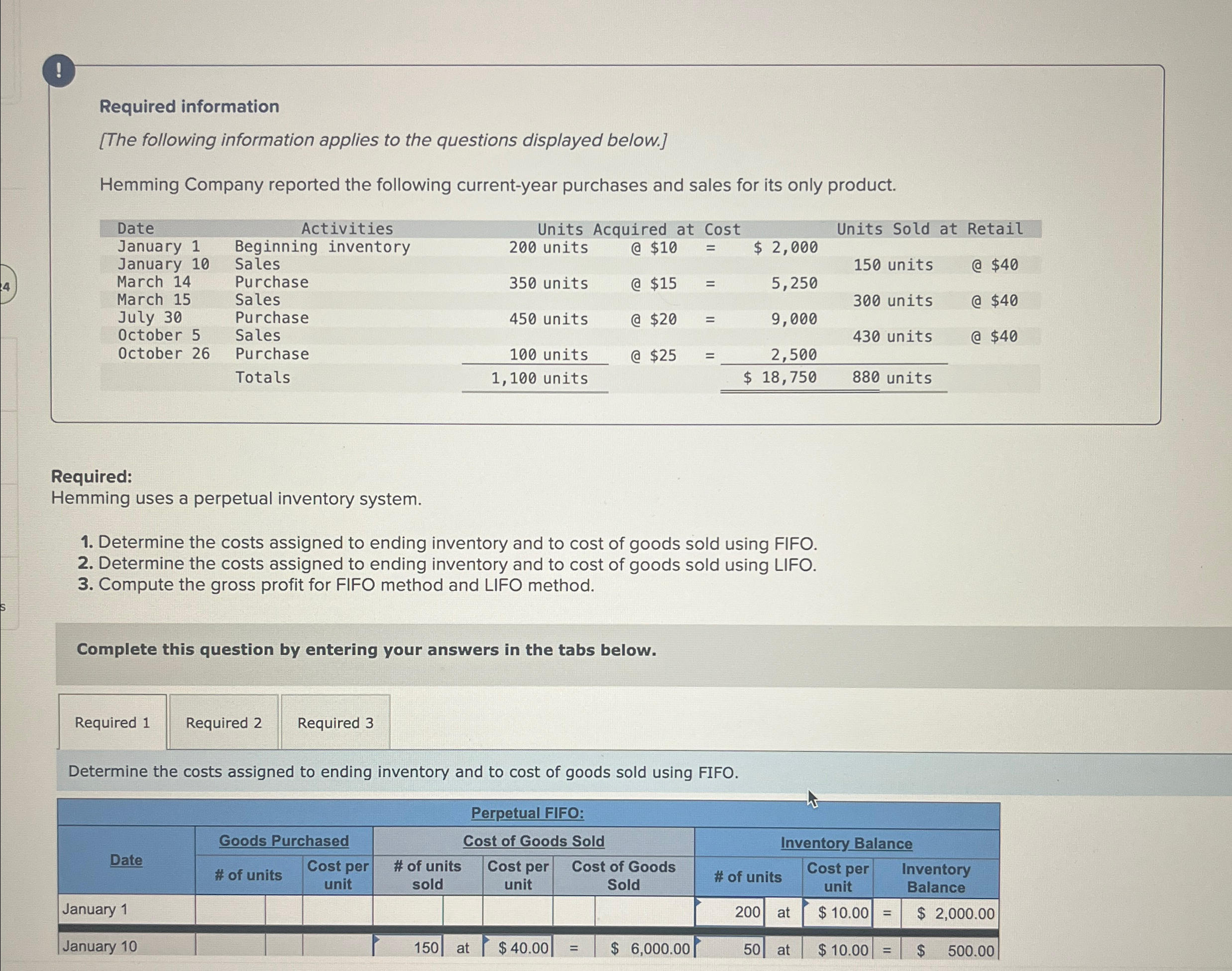
Task: Edit January 1 inventory cost per unit $10.00
Action: [838, 912]
